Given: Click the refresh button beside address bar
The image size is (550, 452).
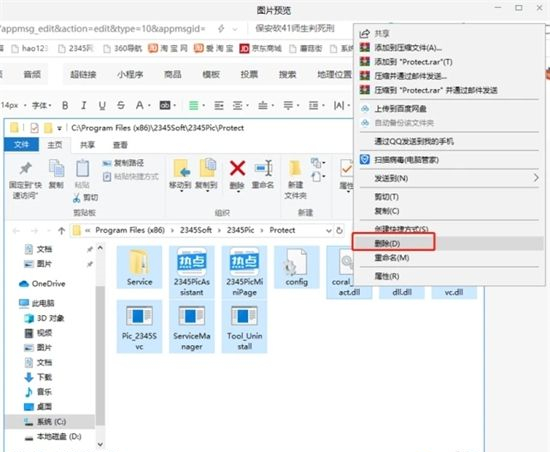Looking at the screenshot, I should (339, 230).
